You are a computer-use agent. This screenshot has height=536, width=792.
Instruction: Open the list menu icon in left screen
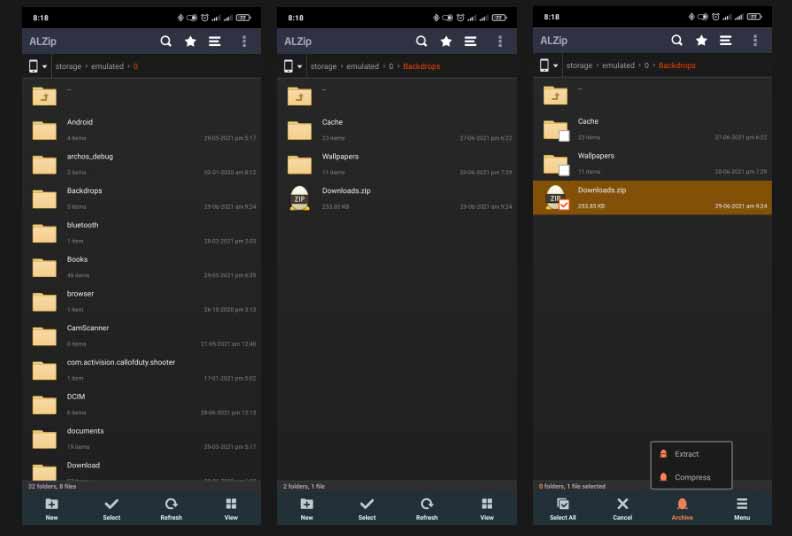pyautogui.click(x=215, y=41)
